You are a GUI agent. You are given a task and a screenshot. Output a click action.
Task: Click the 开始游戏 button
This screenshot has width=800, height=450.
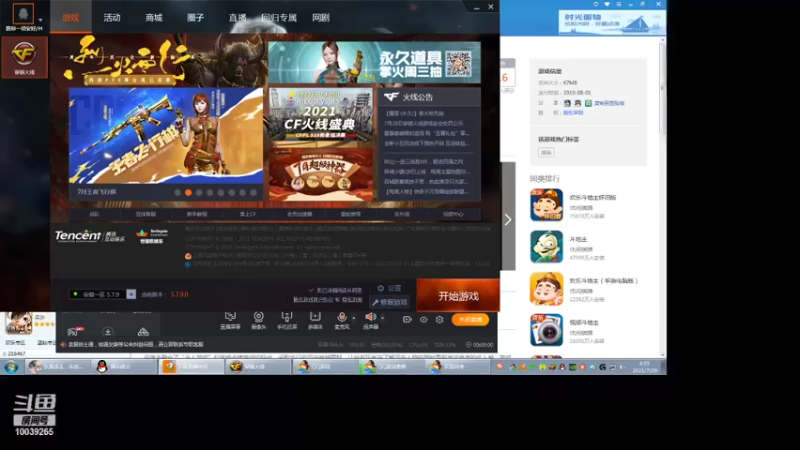coord(458,295)
